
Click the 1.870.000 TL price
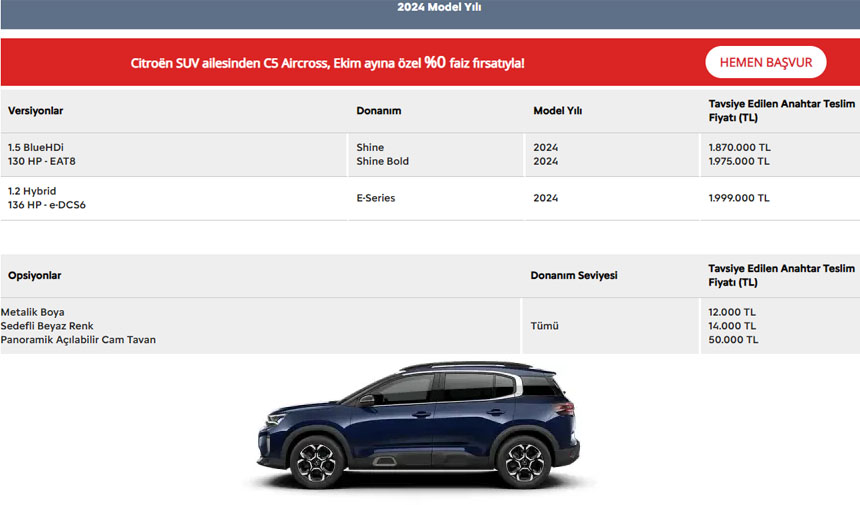739,147
